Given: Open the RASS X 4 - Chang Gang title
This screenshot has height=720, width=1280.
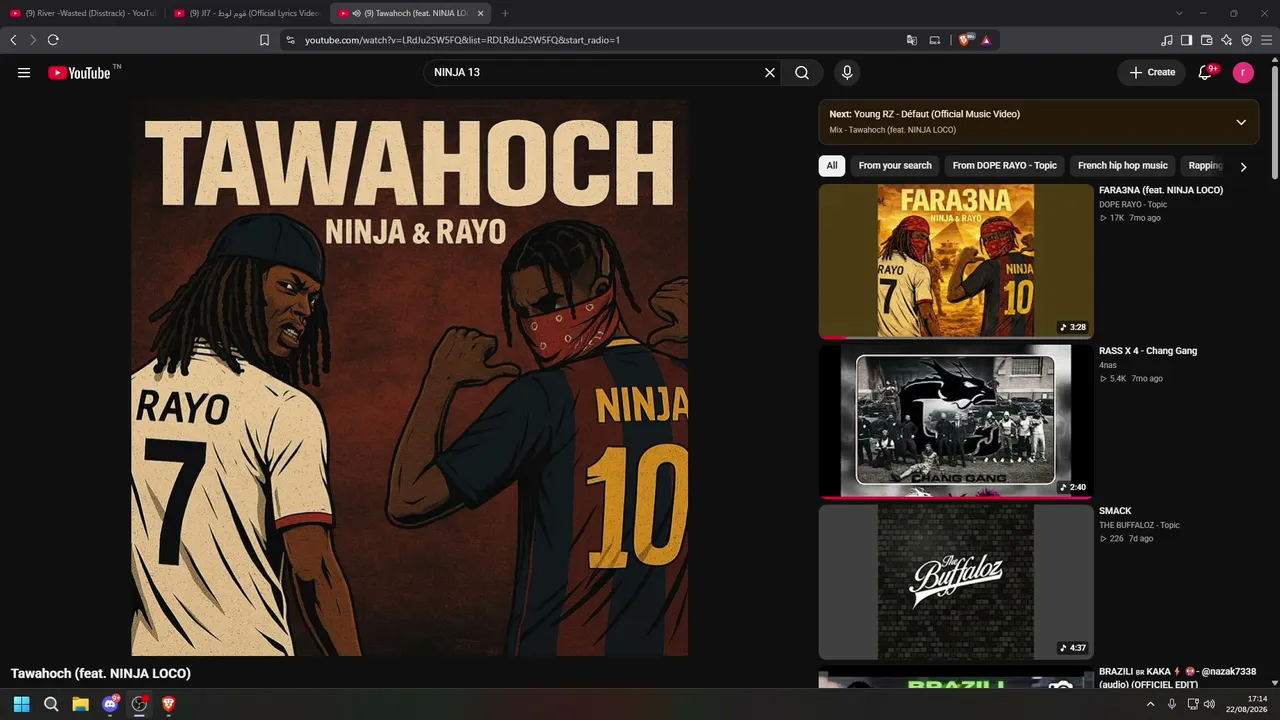Looking at the screenshot, I should (1148, 351).
